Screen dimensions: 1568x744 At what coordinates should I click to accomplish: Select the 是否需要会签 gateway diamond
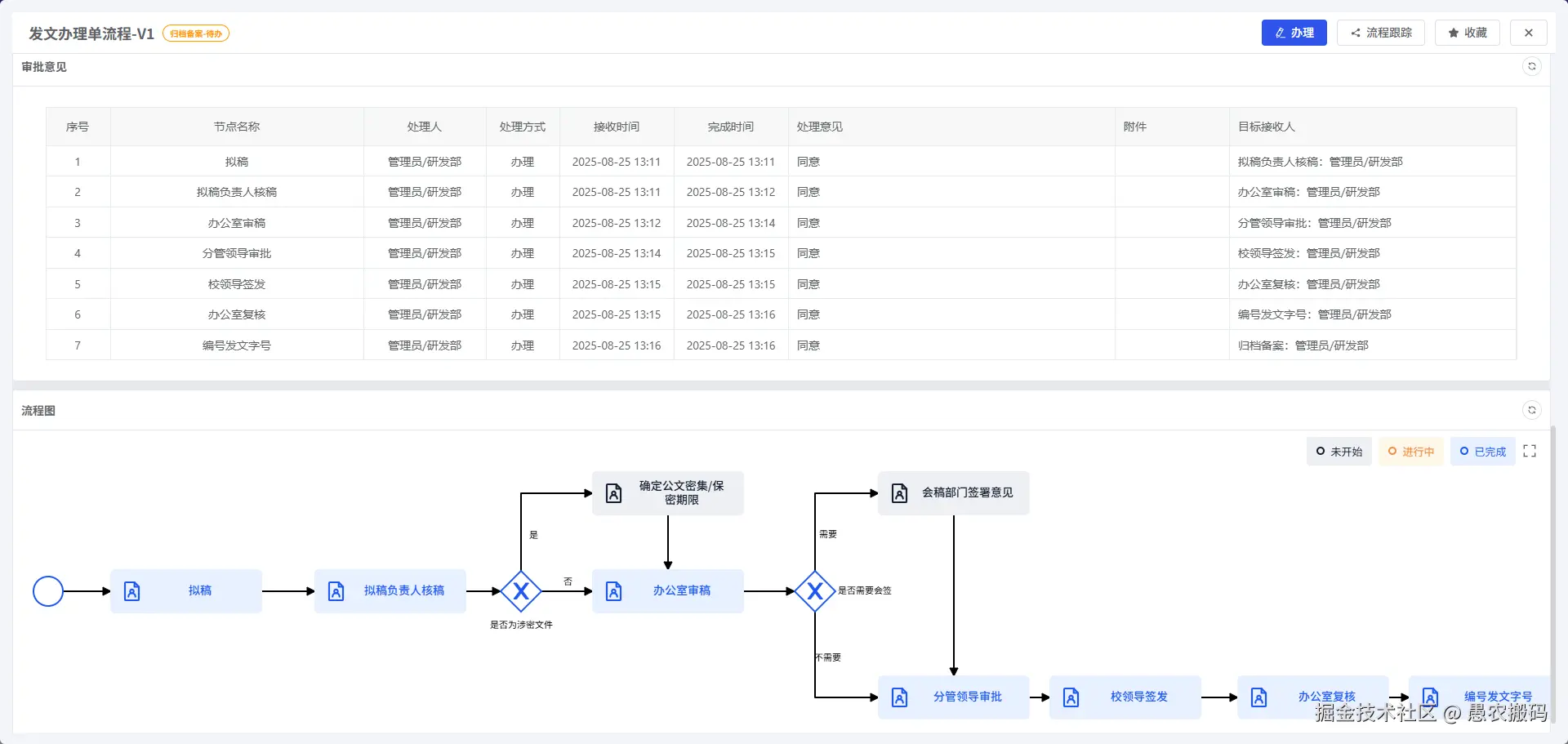(815, 591)
